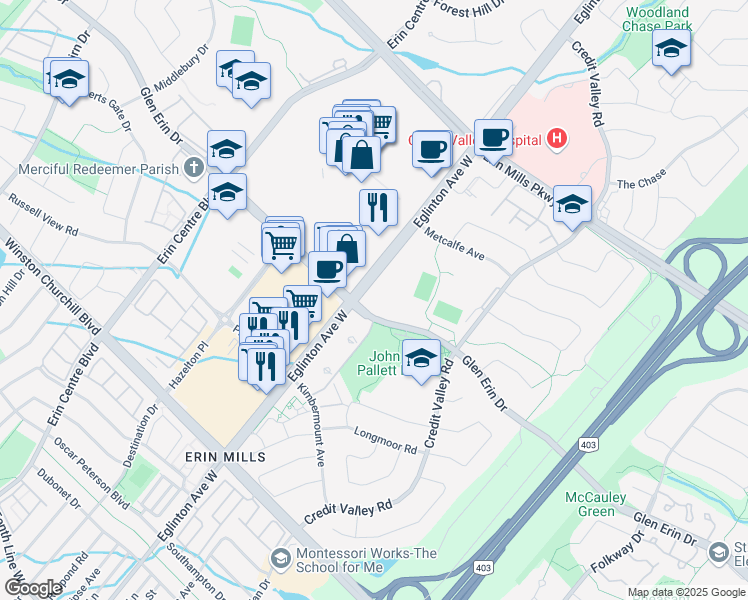Click the coffee marker above the shopping carts
Viewport: 748px width, 600px height.
click(327, 270)
